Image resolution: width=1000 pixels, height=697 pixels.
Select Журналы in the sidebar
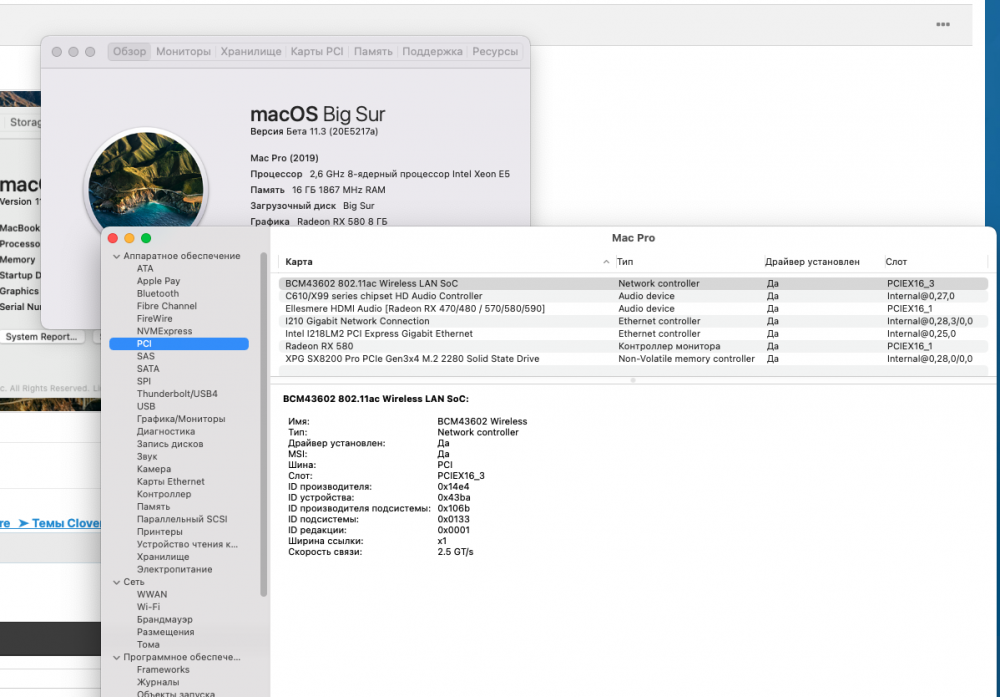158,682
